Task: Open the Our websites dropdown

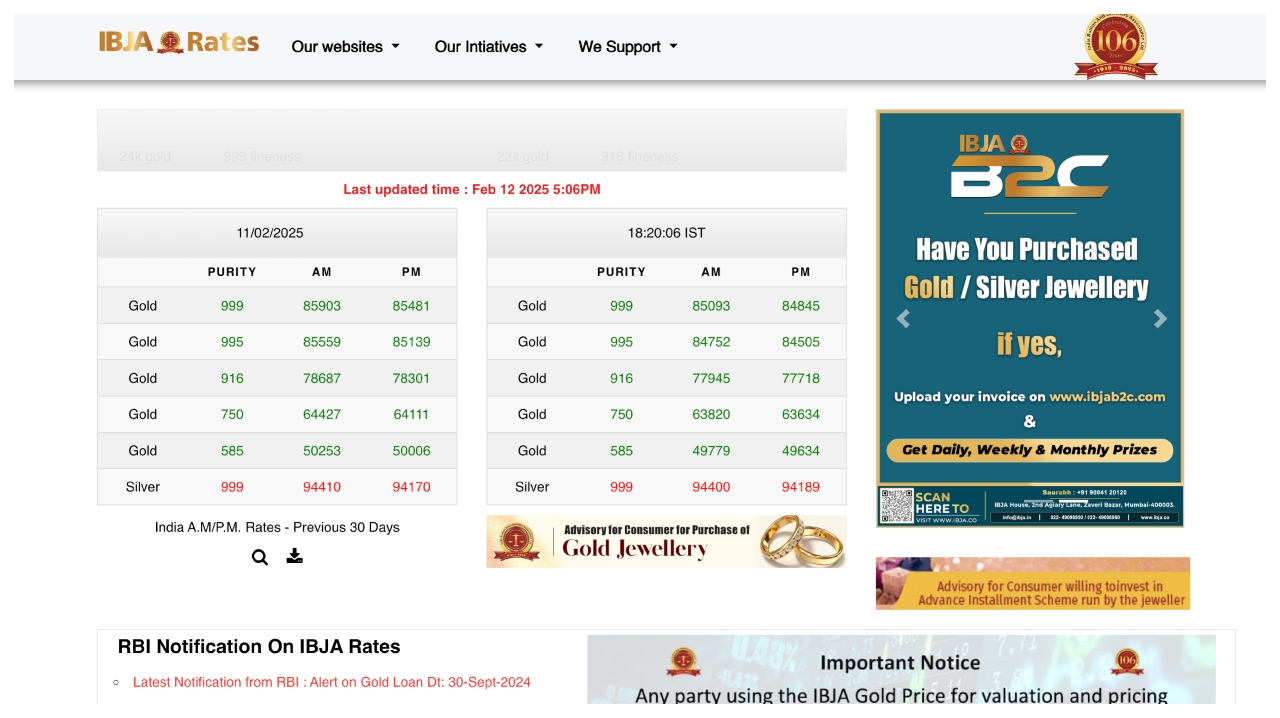Action: pos(345,47)
